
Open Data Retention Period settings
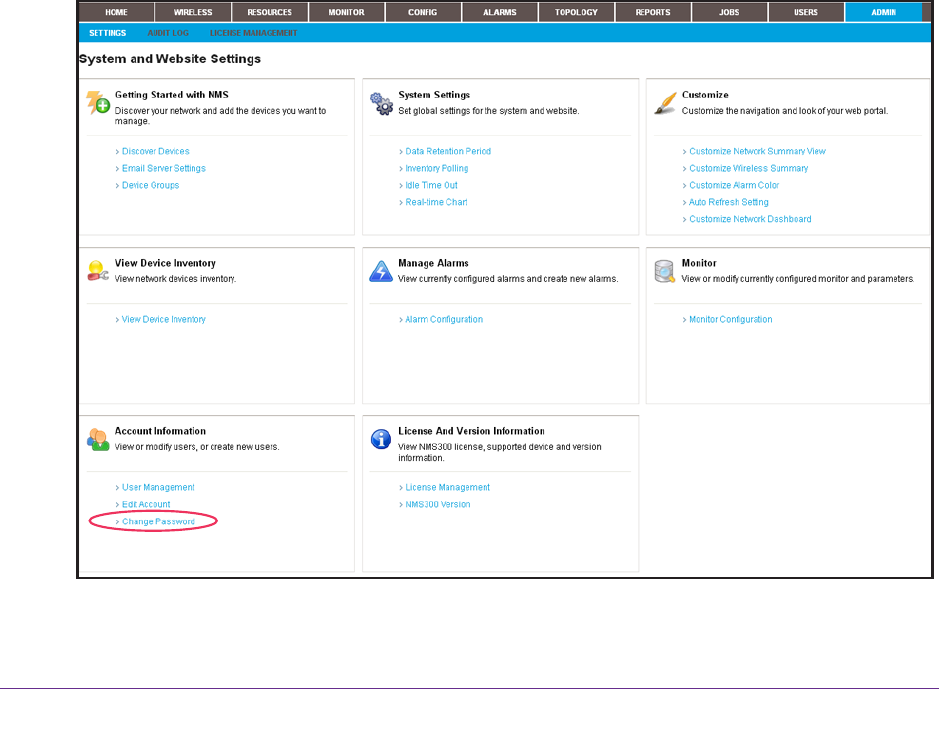[448, 151]
